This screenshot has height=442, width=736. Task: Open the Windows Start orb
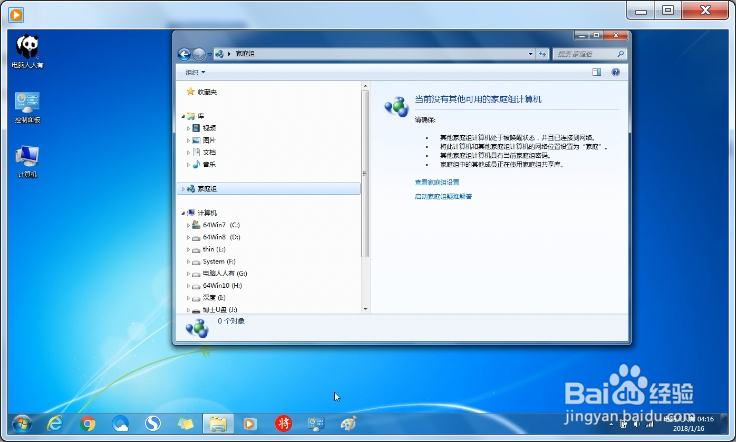tap(22, 424)
